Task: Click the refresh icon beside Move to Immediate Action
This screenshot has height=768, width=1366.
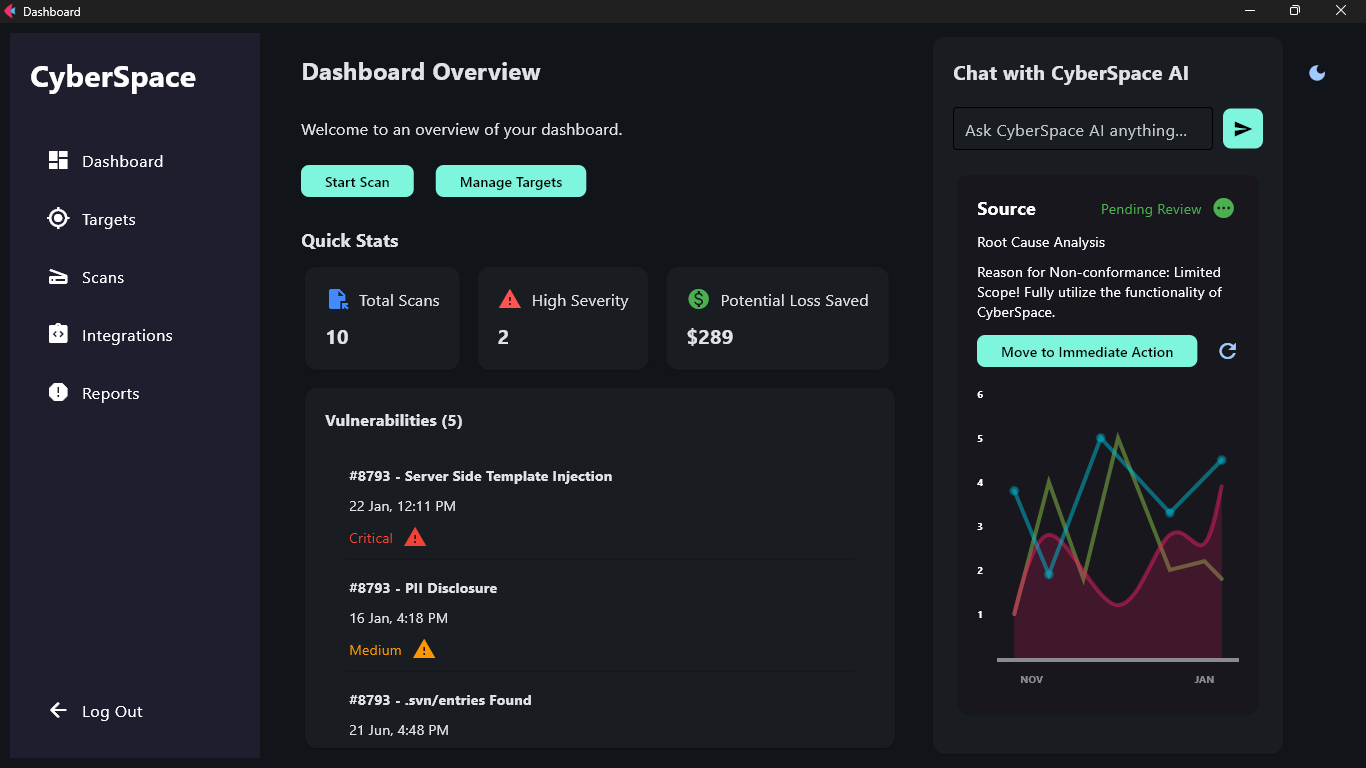Action: pyautogui.click(x=1227, y=351)
